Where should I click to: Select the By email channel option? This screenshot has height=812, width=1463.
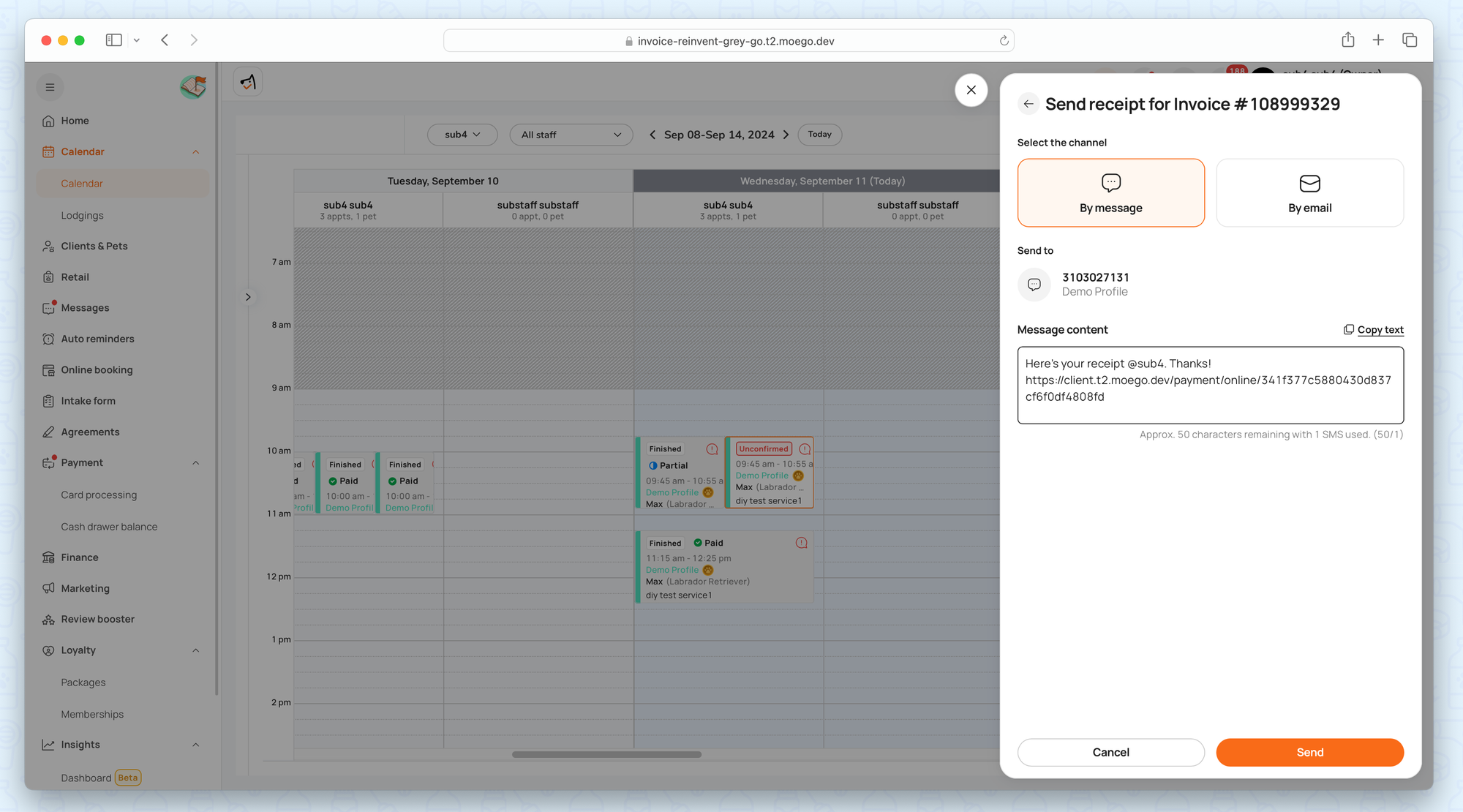click(x=1309, y=193)
